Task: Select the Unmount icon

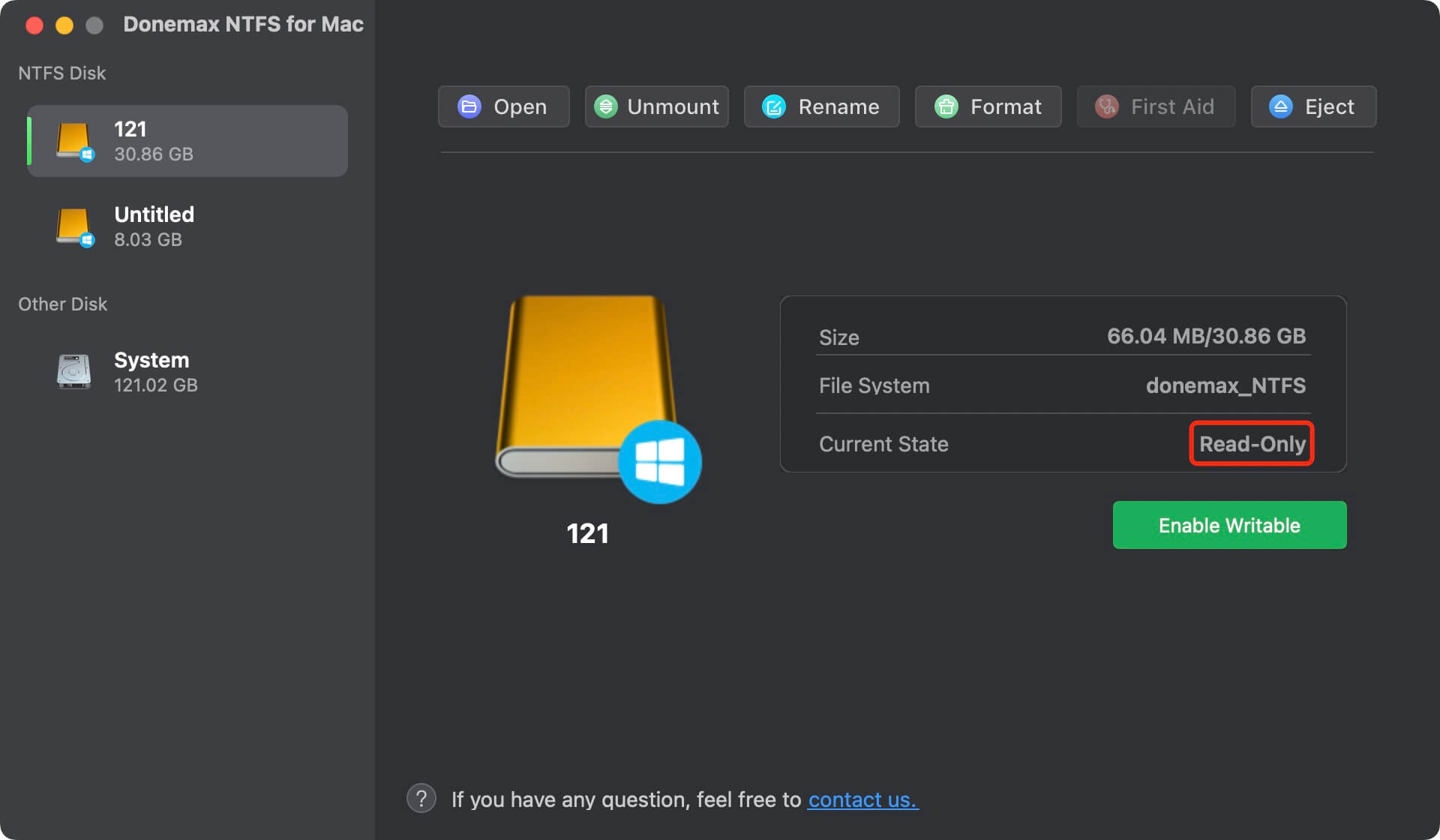Action: point(606,106)
